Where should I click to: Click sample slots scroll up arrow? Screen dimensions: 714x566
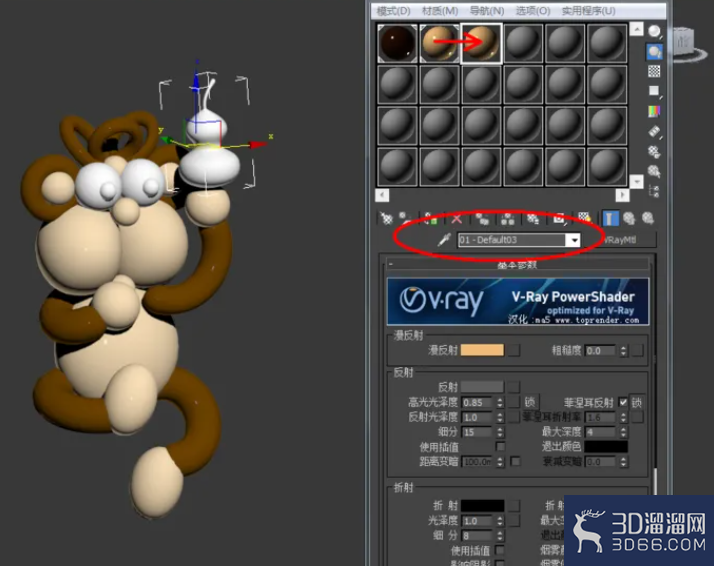click(636, 30)
